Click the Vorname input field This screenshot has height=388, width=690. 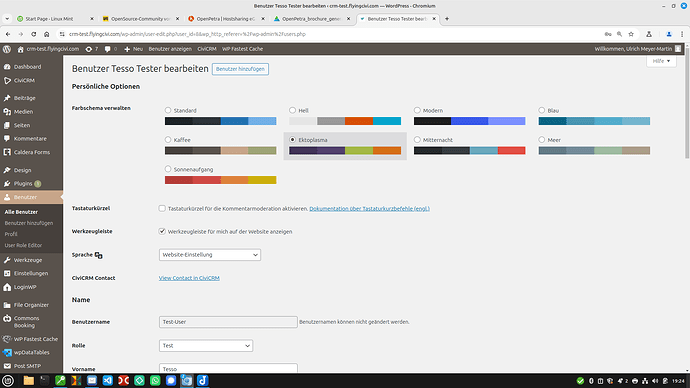[228, 369]
